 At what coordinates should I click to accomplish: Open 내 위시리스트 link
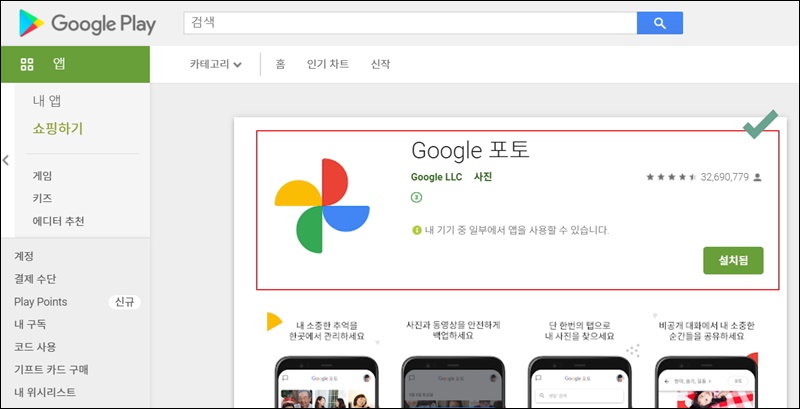45,392
